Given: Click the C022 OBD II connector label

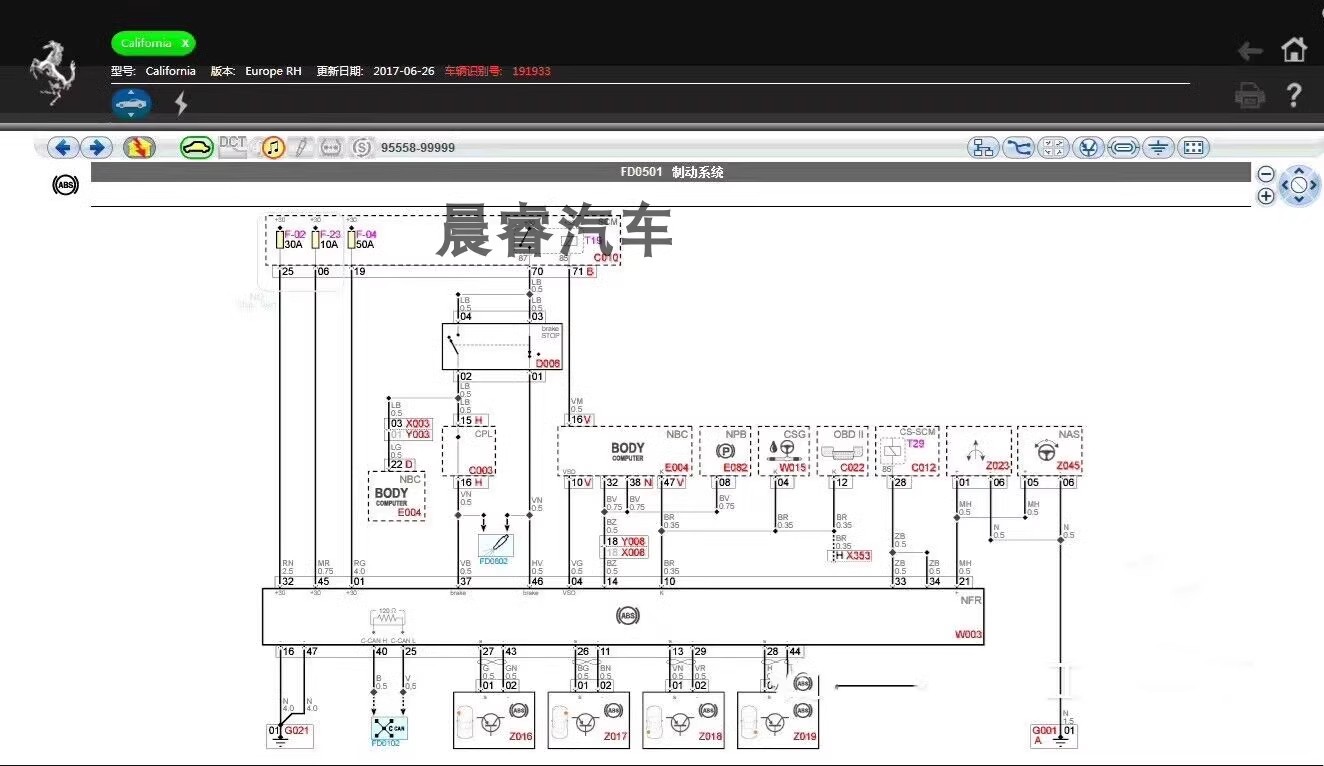Looking at the screenshot, I should [853, 467].
